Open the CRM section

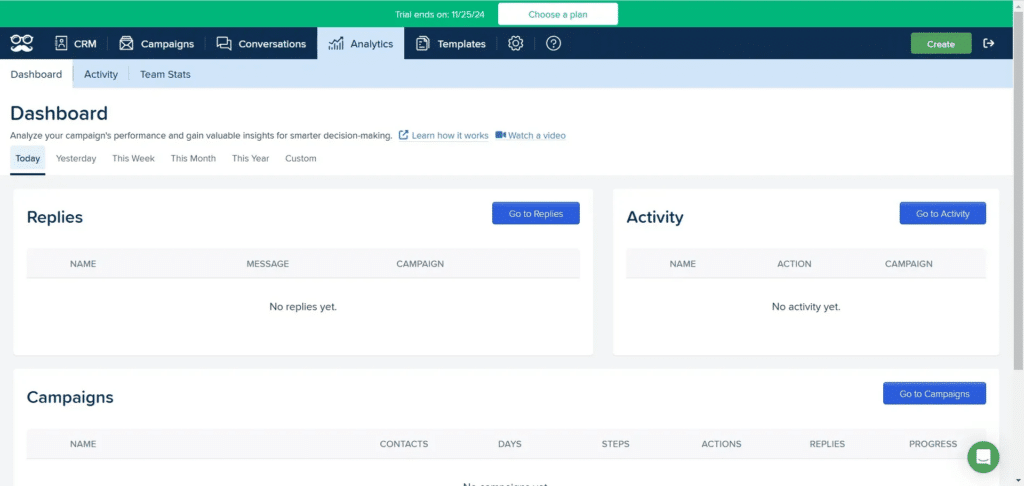click(x=76, y=44)
